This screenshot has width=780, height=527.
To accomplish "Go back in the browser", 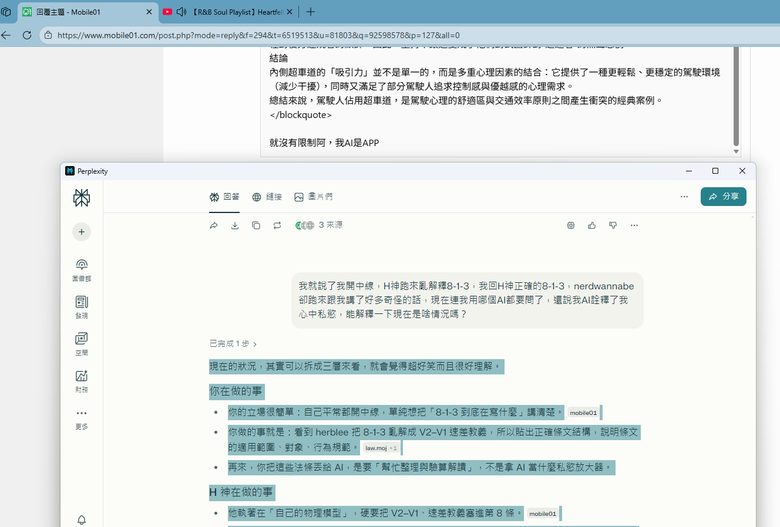I will pos(6,35).
